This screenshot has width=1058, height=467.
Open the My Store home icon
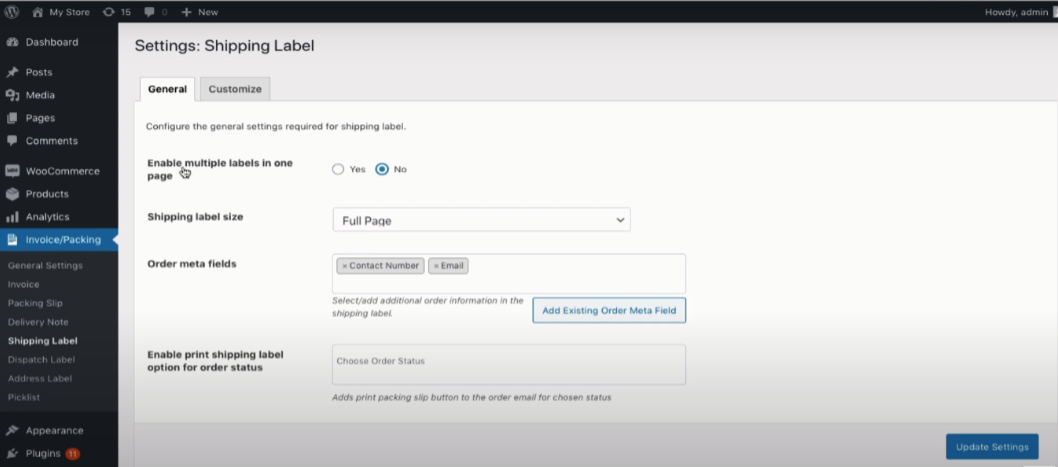pyautogui.click(x=37, y=12)
